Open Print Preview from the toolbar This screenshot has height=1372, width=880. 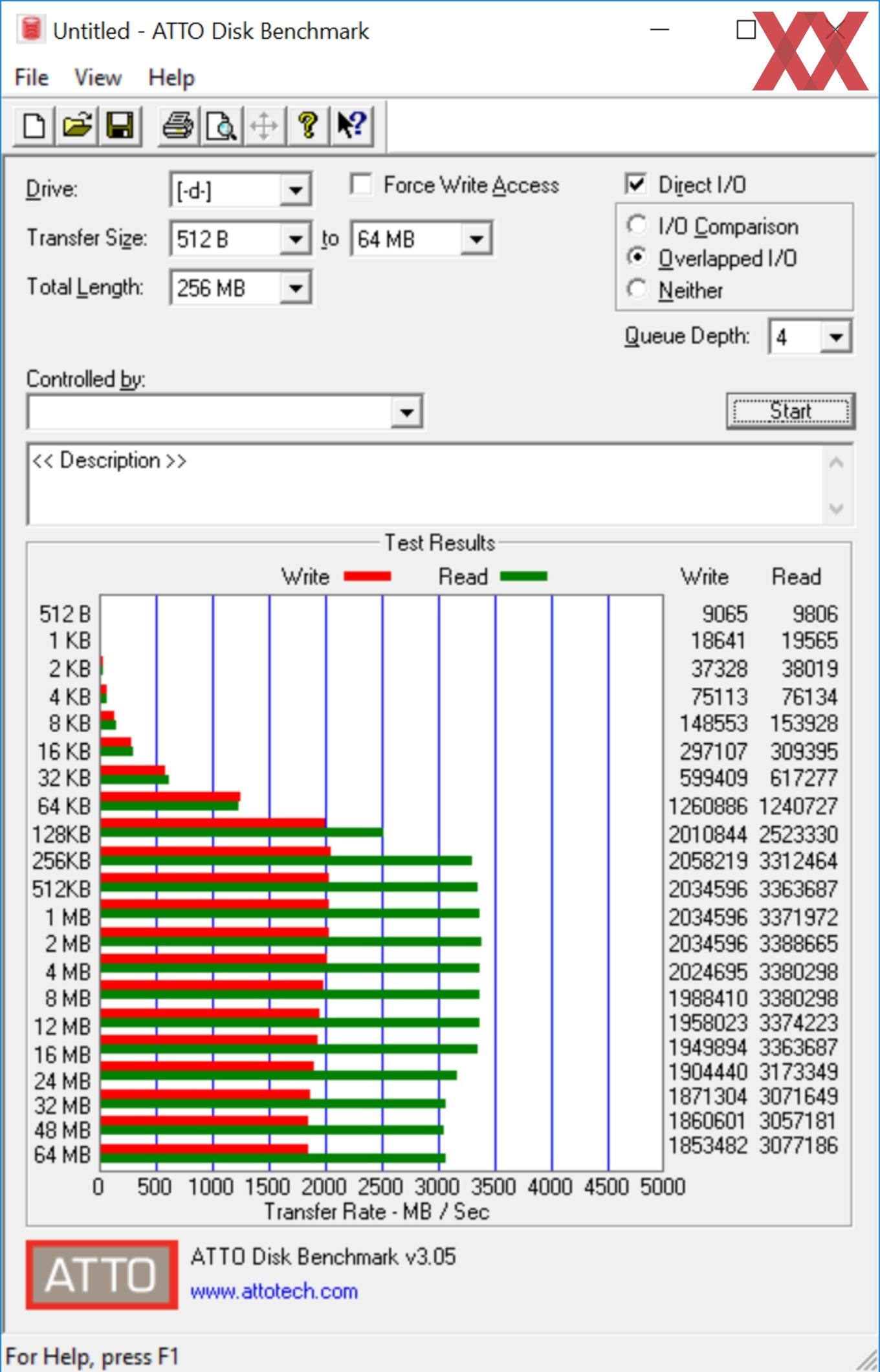(221, 125)
